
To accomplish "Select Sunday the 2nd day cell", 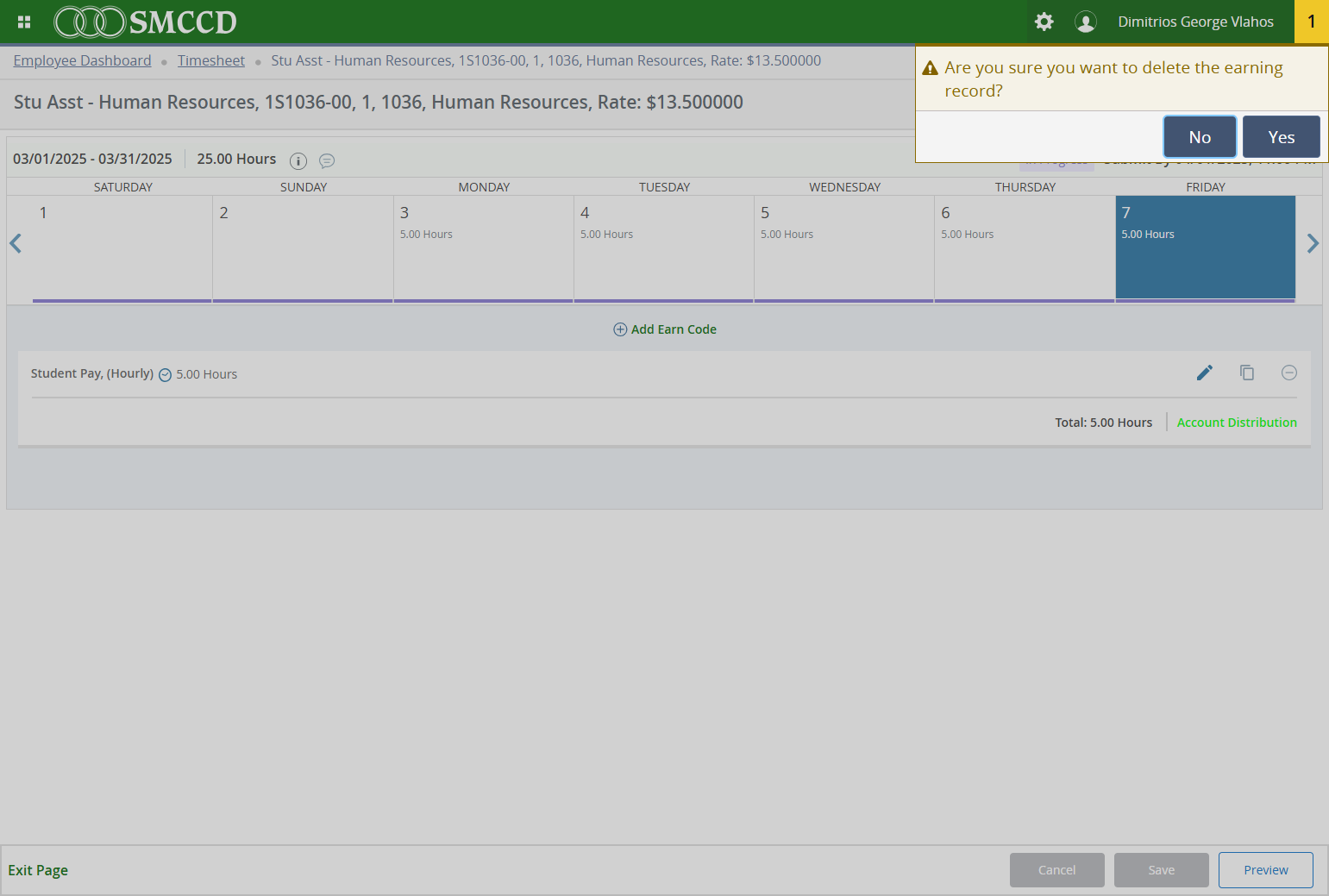I will 303,248.
